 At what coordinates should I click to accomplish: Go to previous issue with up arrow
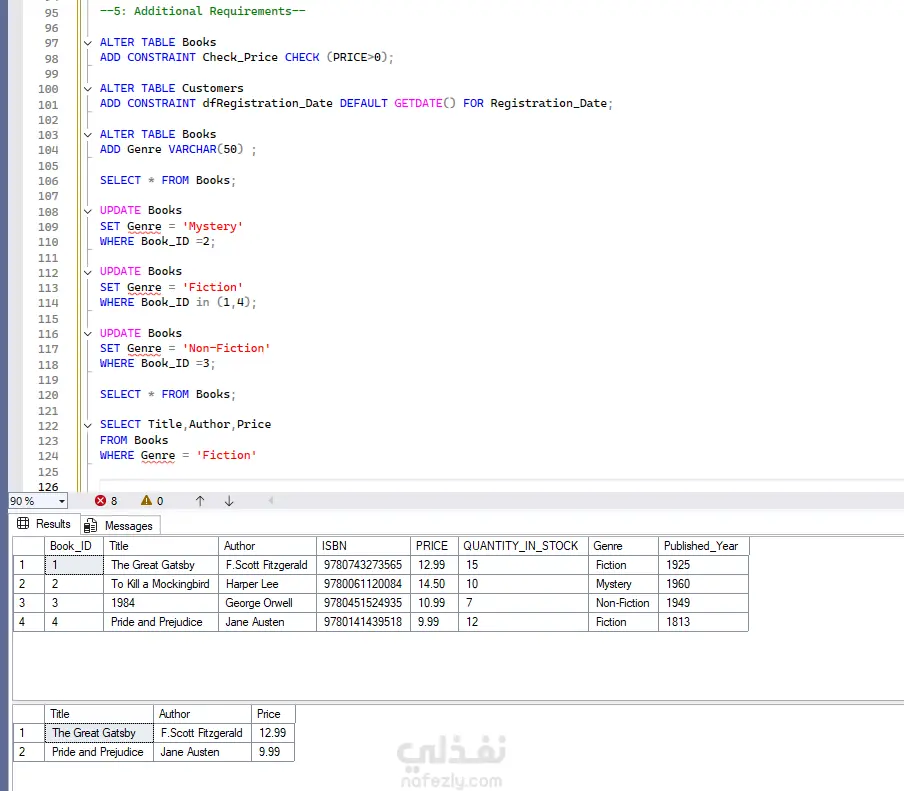click(199, 500)
